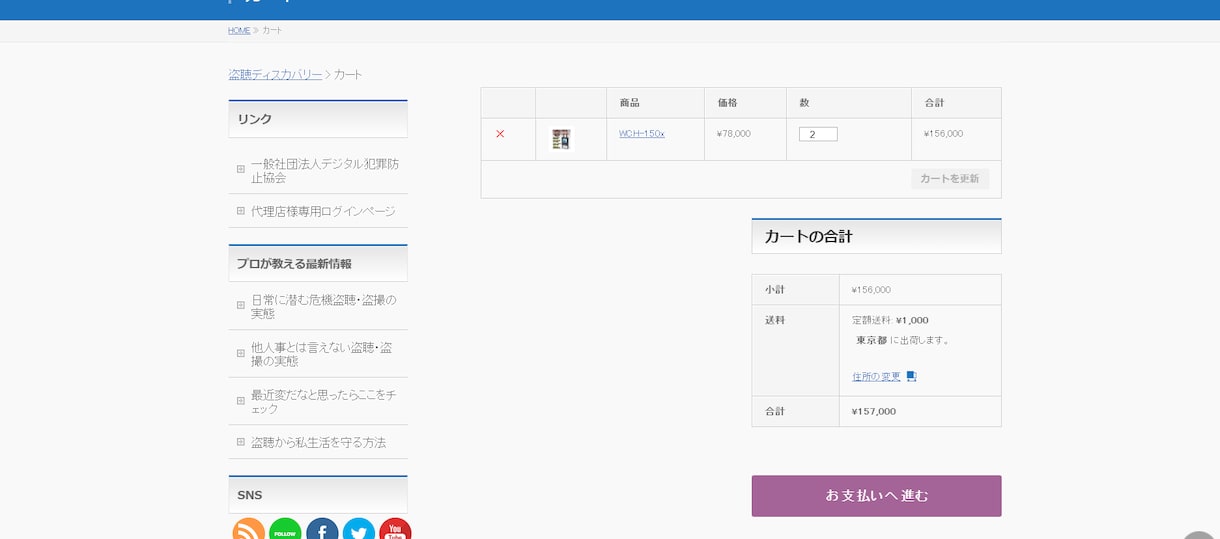The width and height of the screenshot is (1220, 539).
Task: Click the truck icon beside 住所の変更
Action: tap(911, 377)
